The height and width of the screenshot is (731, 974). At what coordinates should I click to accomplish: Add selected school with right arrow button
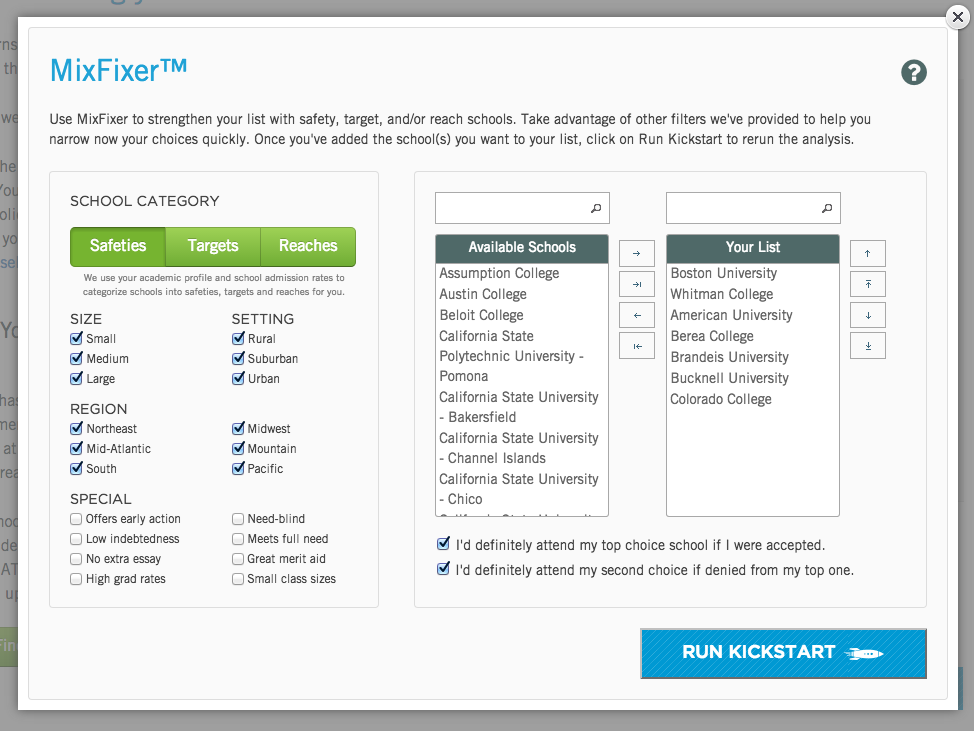pyautogui.click(x=637, y=253)
